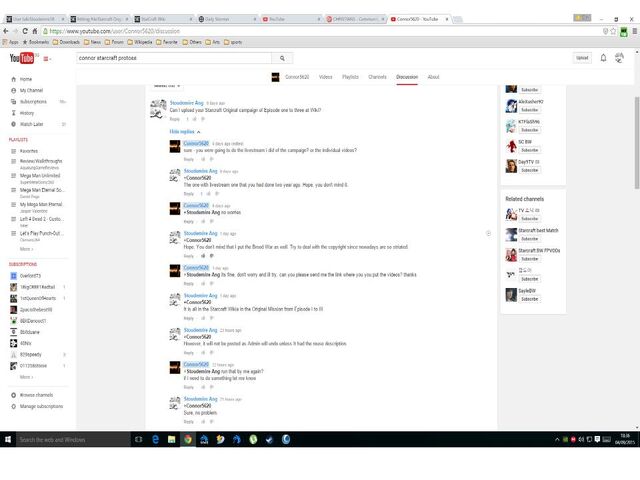Subscribe to Day9TV channel
The width and height of the screenshot is (640, 480).
coord(529,170)
